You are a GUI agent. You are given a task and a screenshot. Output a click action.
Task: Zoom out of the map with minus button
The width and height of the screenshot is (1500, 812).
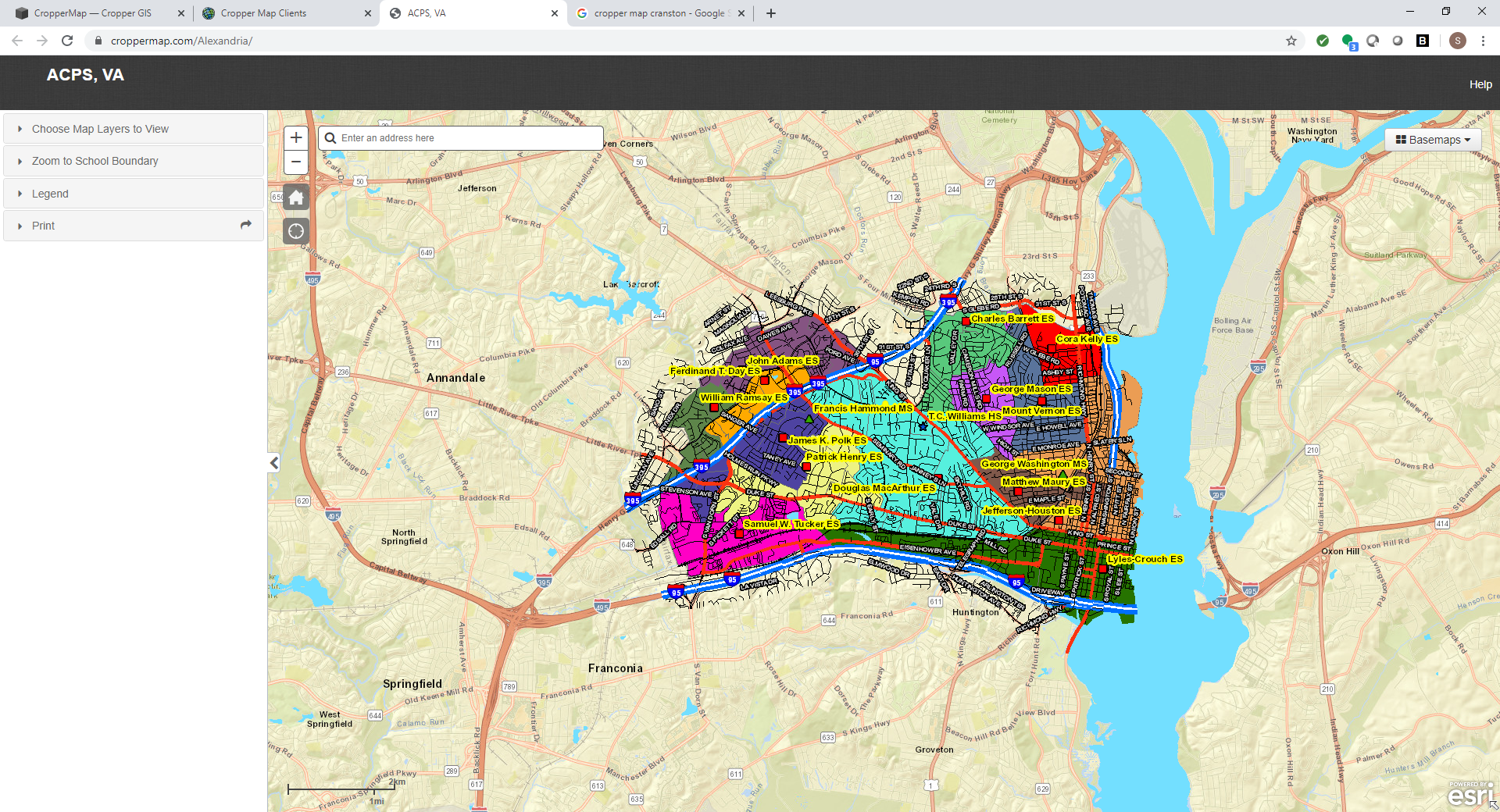(296, 162)
